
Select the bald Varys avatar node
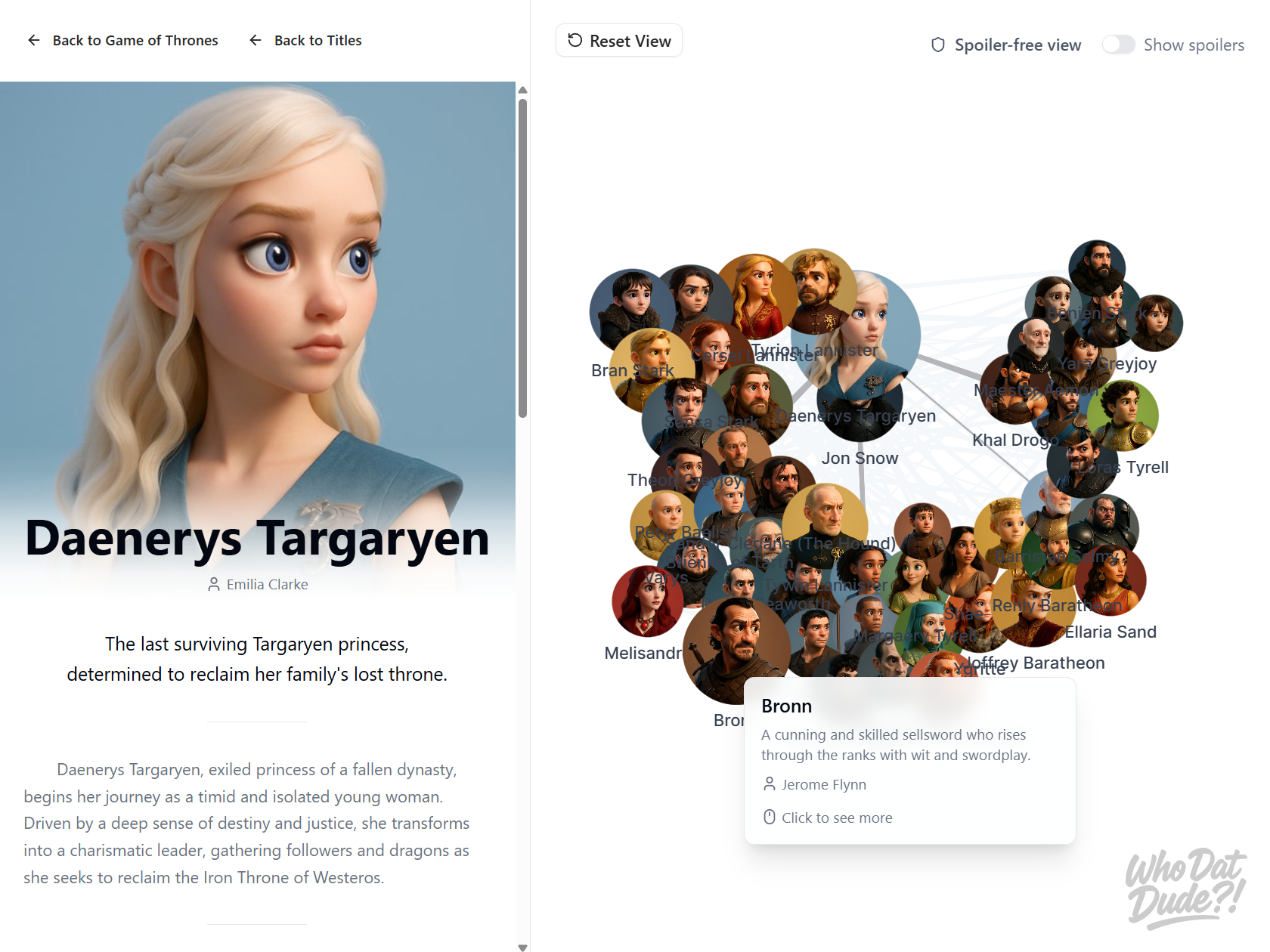coord(662,521)
